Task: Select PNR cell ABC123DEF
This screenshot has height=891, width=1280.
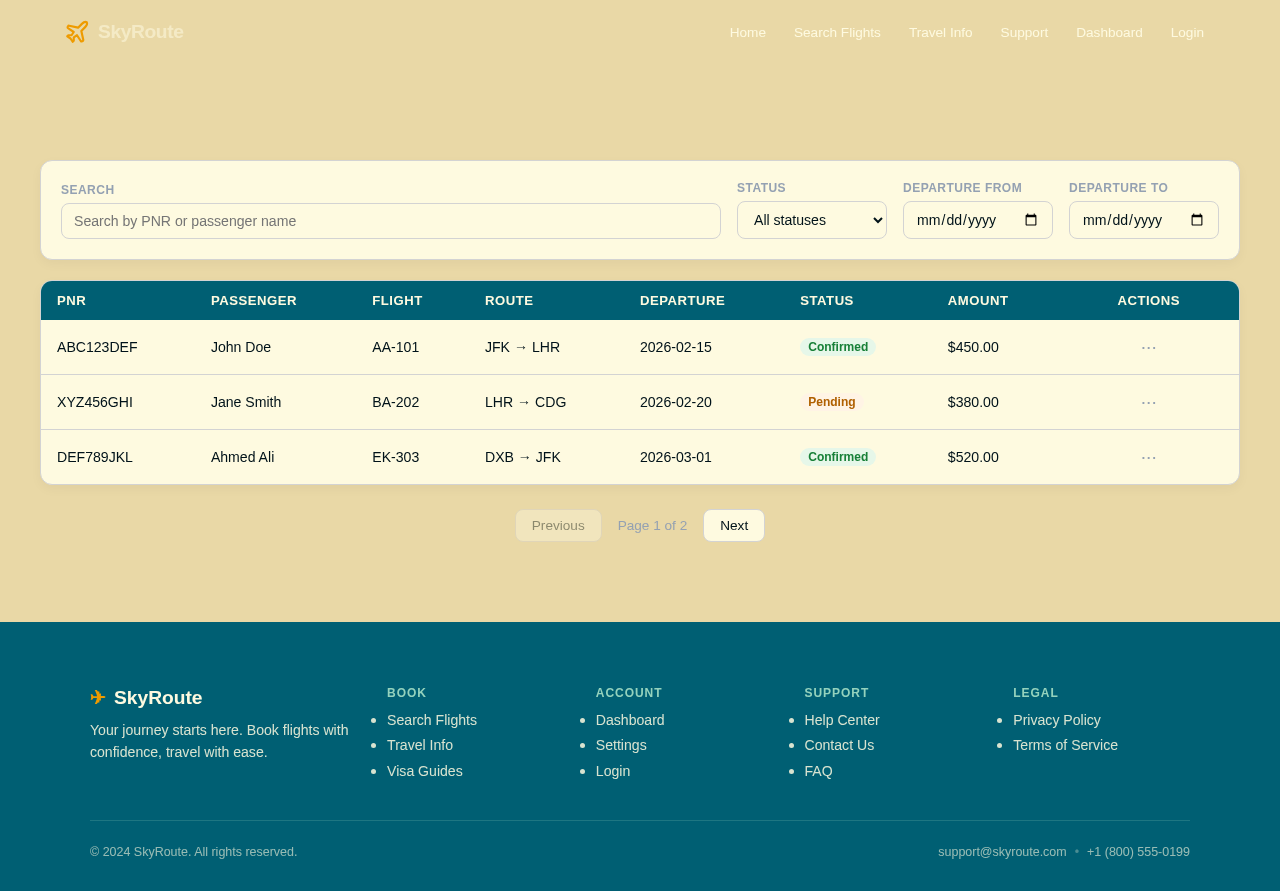Action: coord(97,347)
